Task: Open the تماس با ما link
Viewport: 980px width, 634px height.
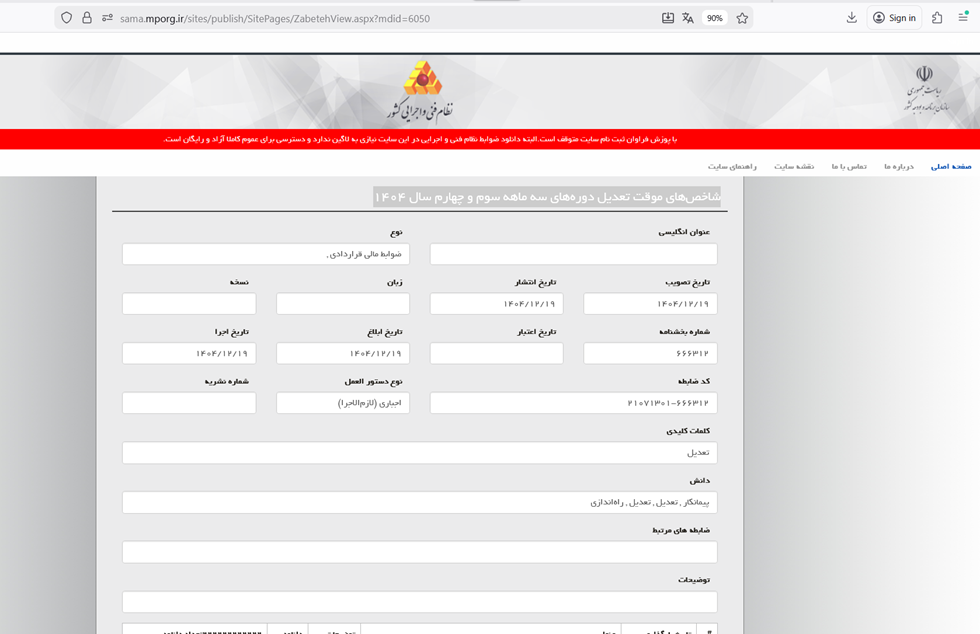Action: [849, 166]
